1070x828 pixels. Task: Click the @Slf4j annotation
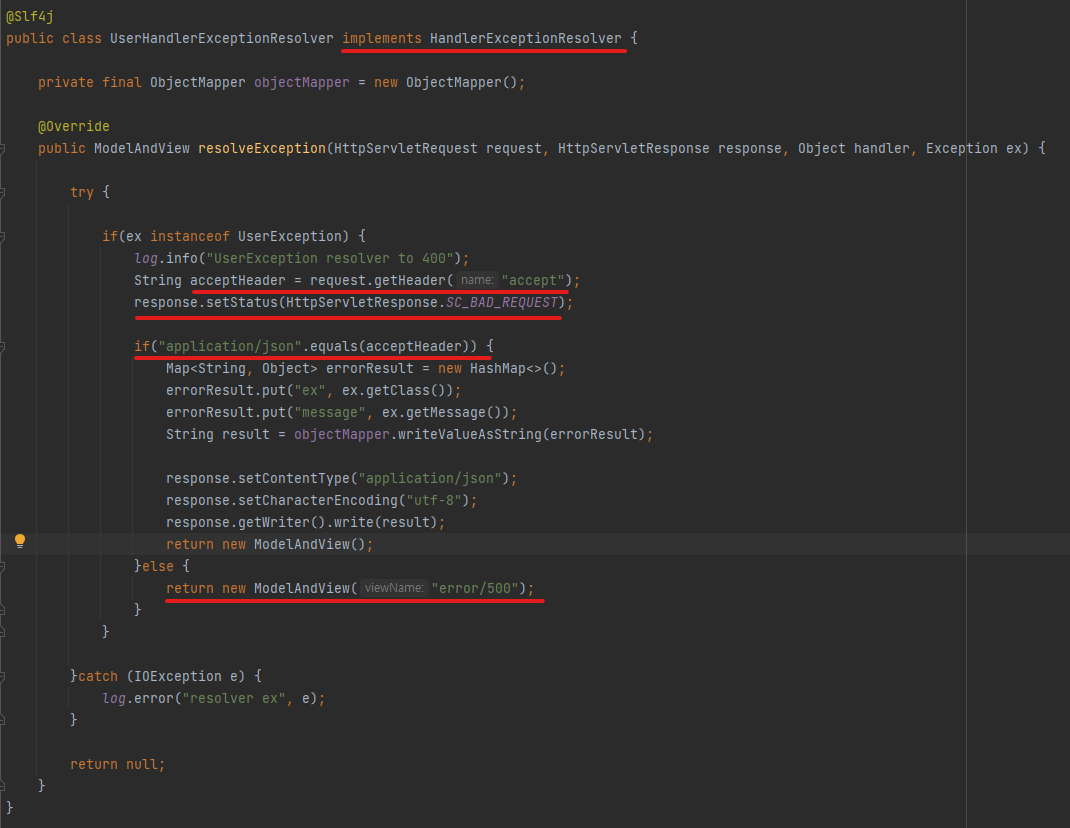click(29, 16)
